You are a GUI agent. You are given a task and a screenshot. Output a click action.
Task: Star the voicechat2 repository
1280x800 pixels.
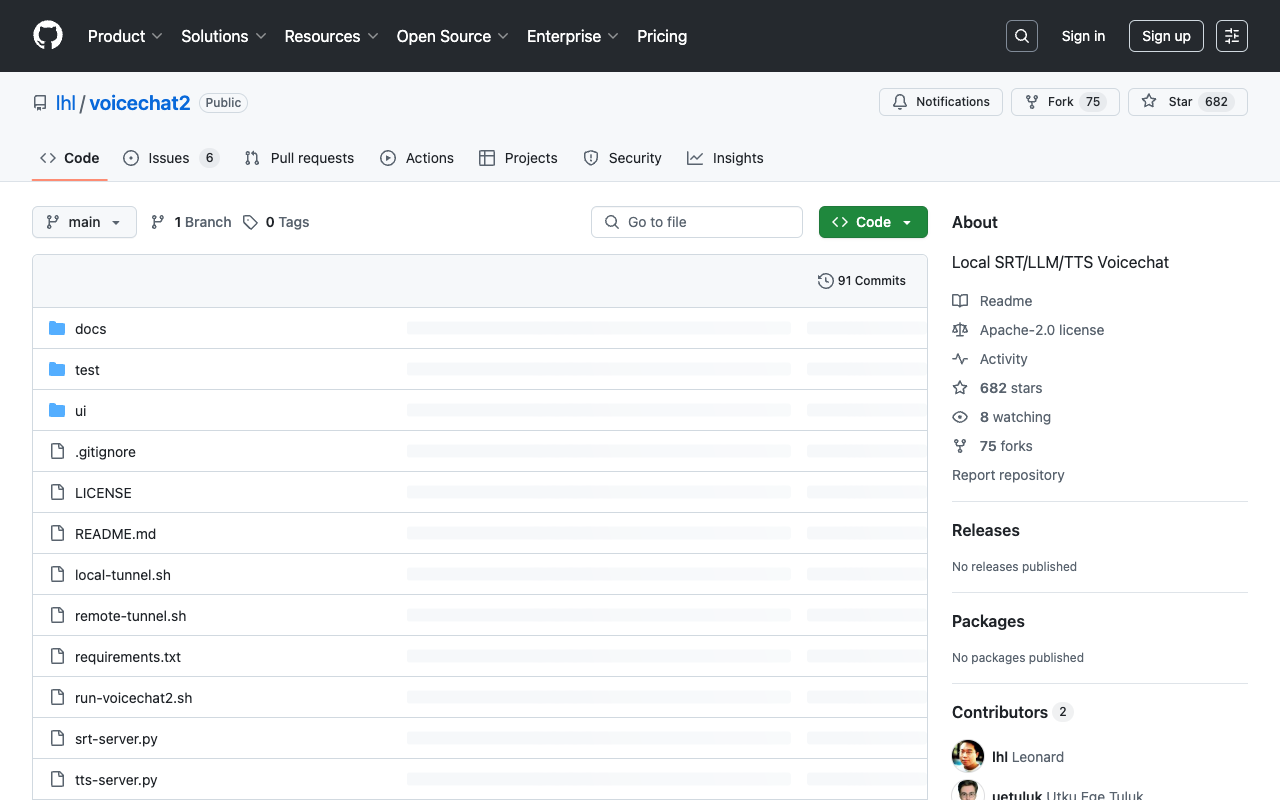click(1188, 102)
